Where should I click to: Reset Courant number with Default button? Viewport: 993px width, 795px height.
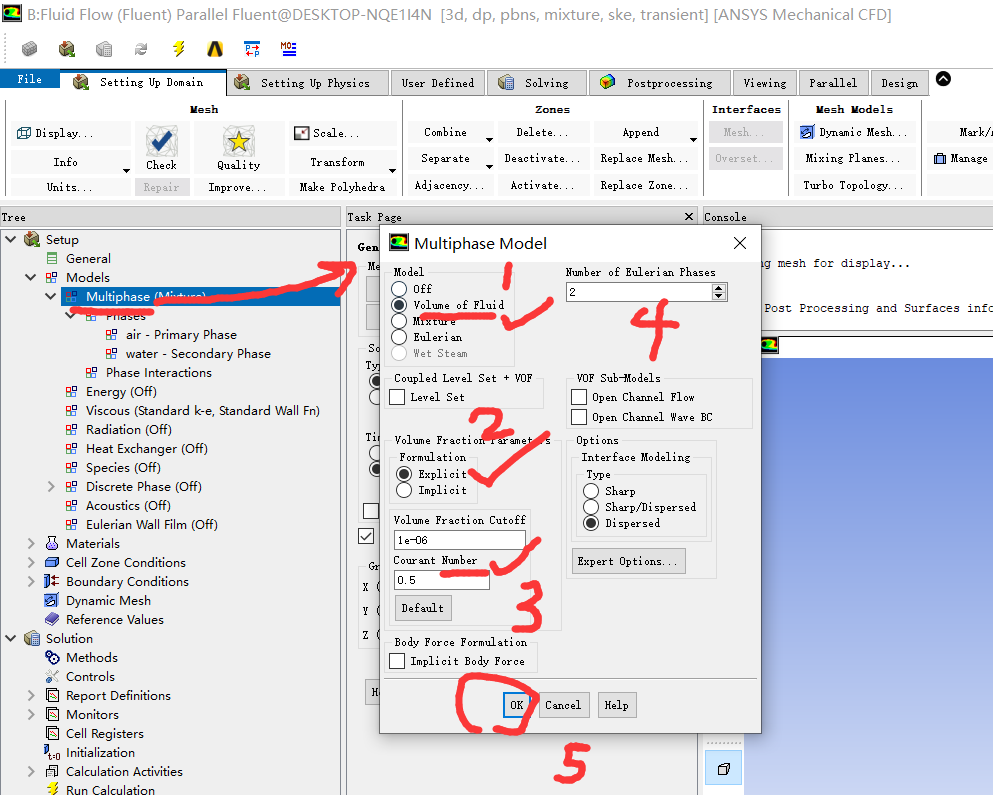pos(423,608)
